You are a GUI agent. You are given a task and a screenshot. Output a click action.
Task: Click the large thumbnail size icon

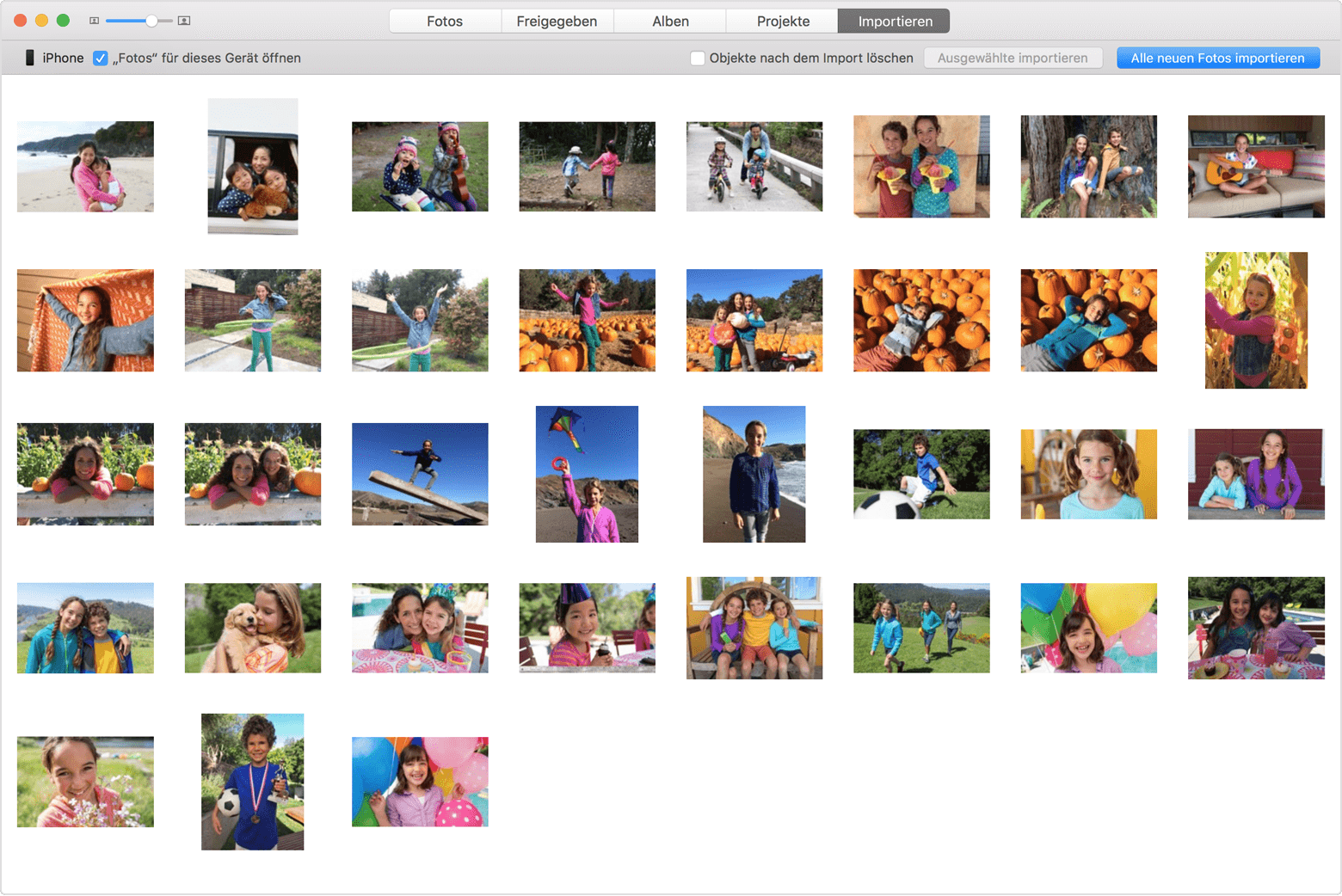pyautogui.click(x=184, y=21)
